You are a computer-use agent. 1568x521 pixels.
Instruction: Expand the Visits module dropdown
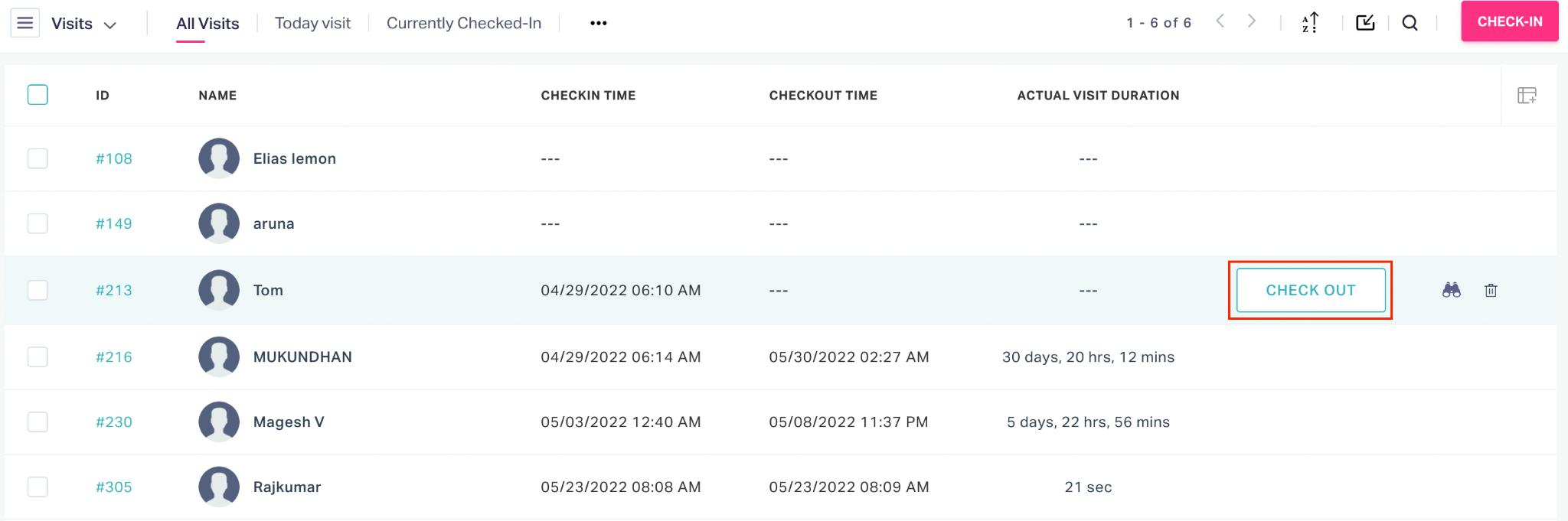(83, 24)
